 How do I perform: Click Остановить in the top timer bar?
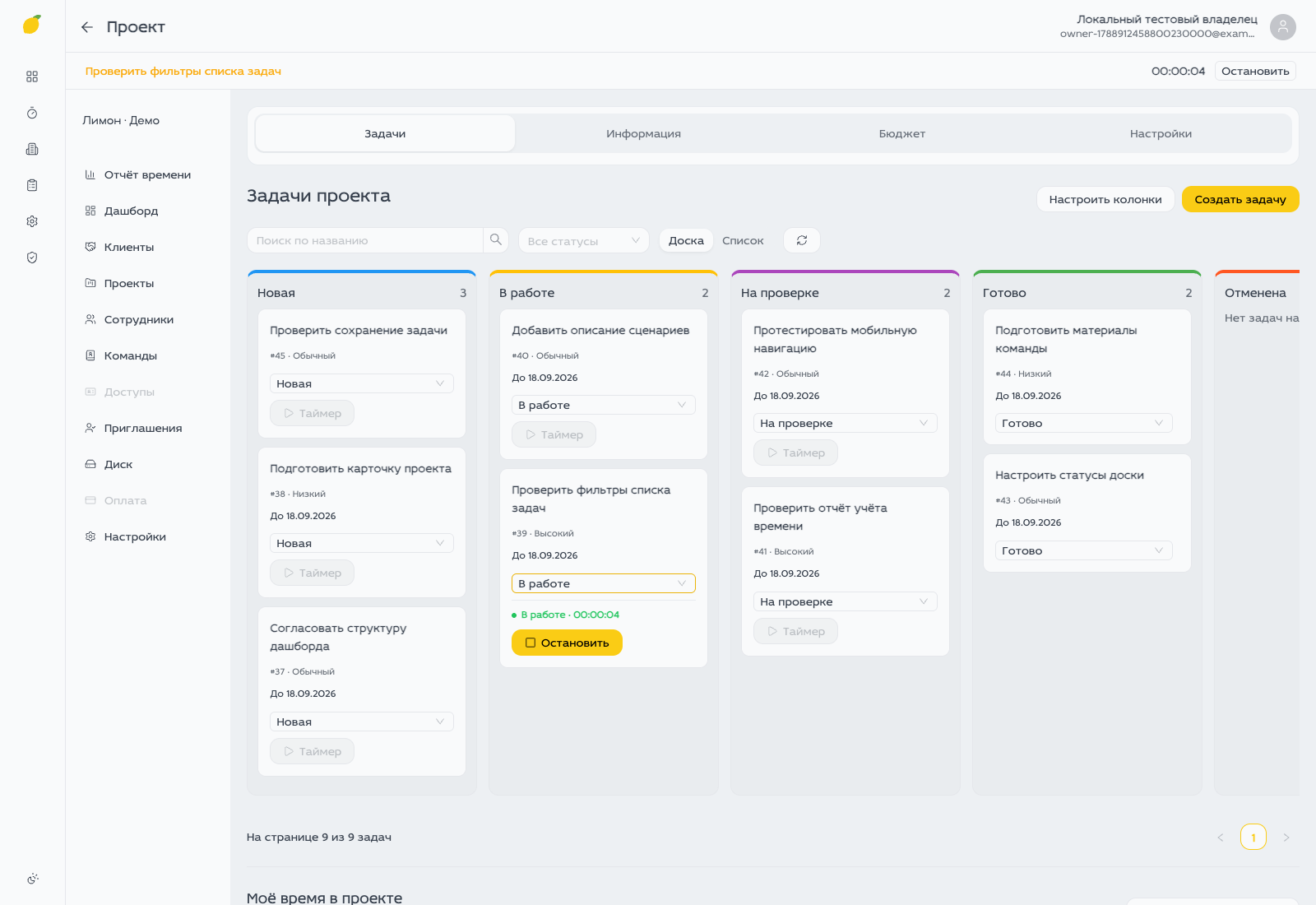click(1255, 71)
